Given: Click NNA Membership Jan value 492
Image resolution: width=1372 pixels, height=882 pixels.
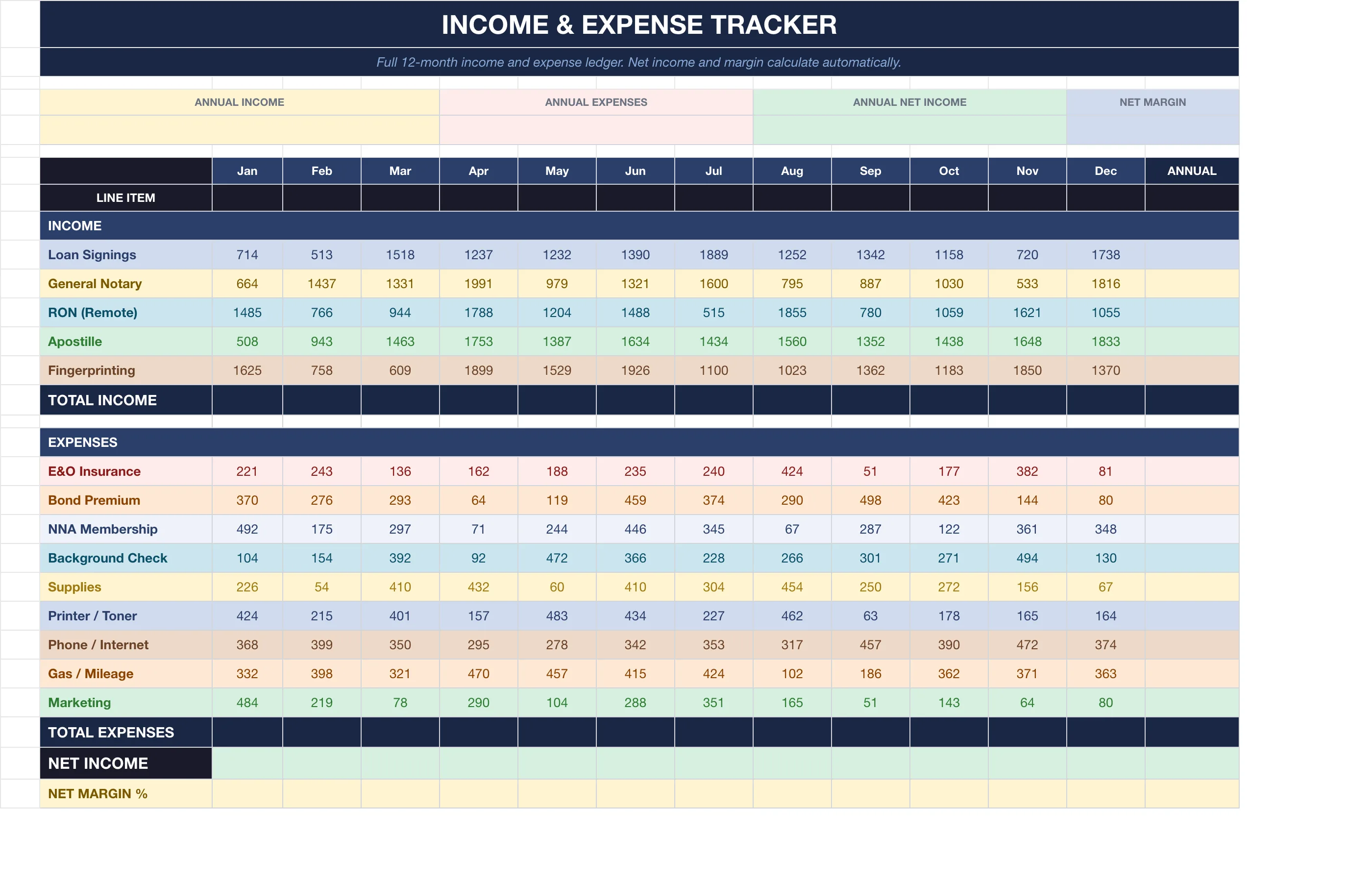Looking at the screenshot, I should coord(247,529).
